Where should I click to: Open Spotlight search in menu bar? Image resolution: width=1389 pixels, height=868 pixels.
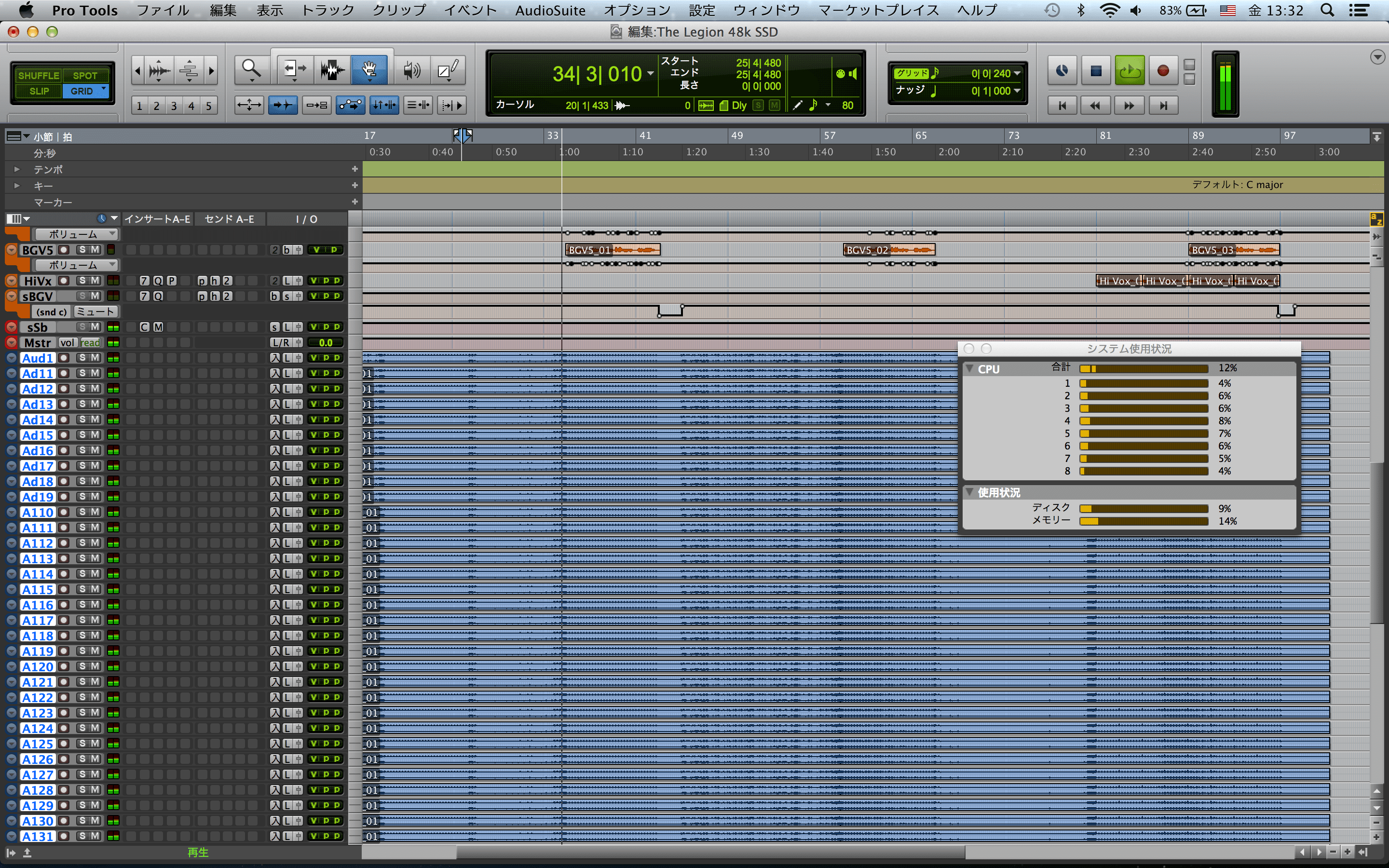[x=1327, y=10]
